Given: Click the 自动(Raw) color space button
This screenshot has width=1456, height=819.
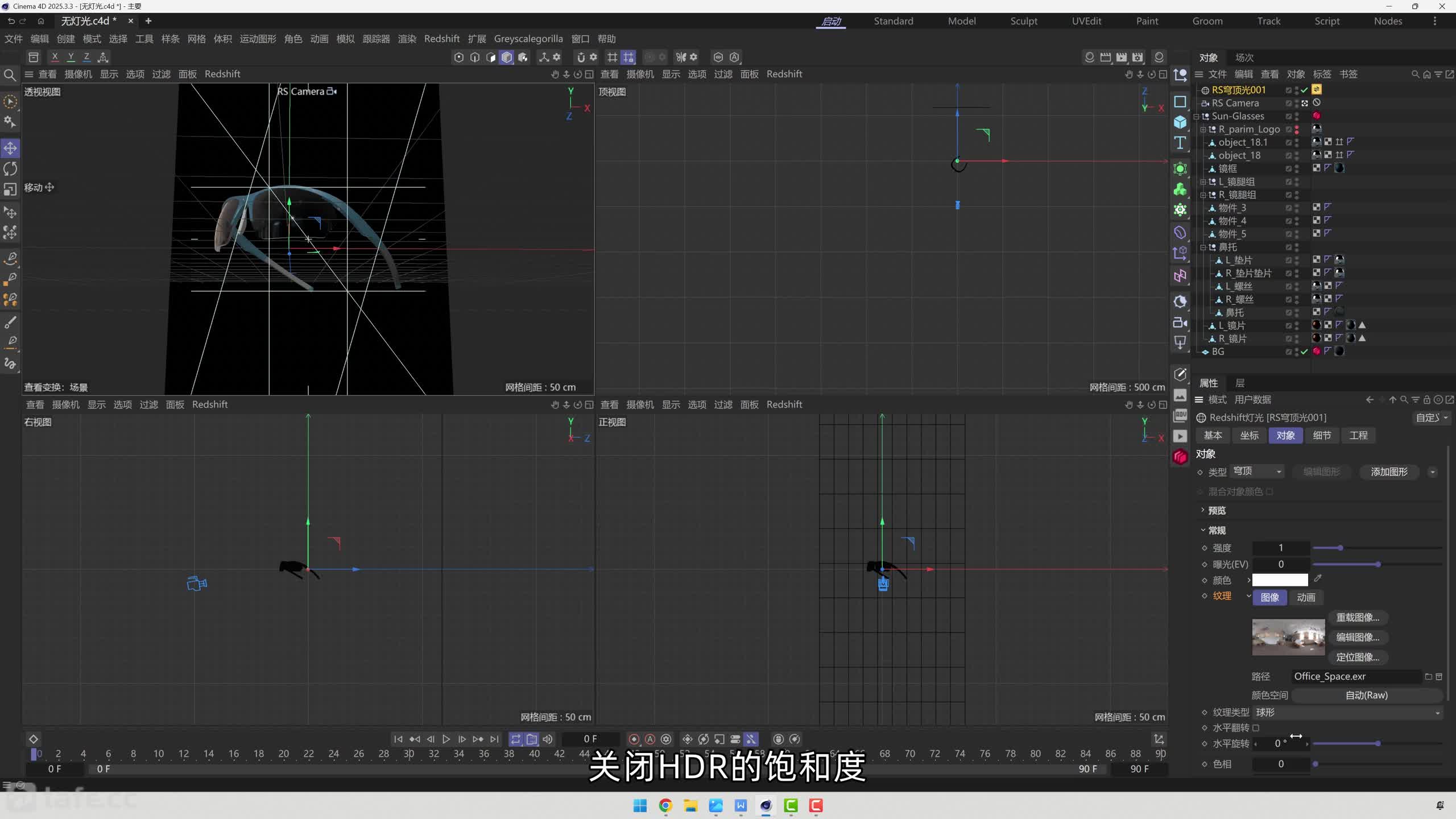Looking at the screenshot, I should pyautogui.click(x=1366, y=695).
